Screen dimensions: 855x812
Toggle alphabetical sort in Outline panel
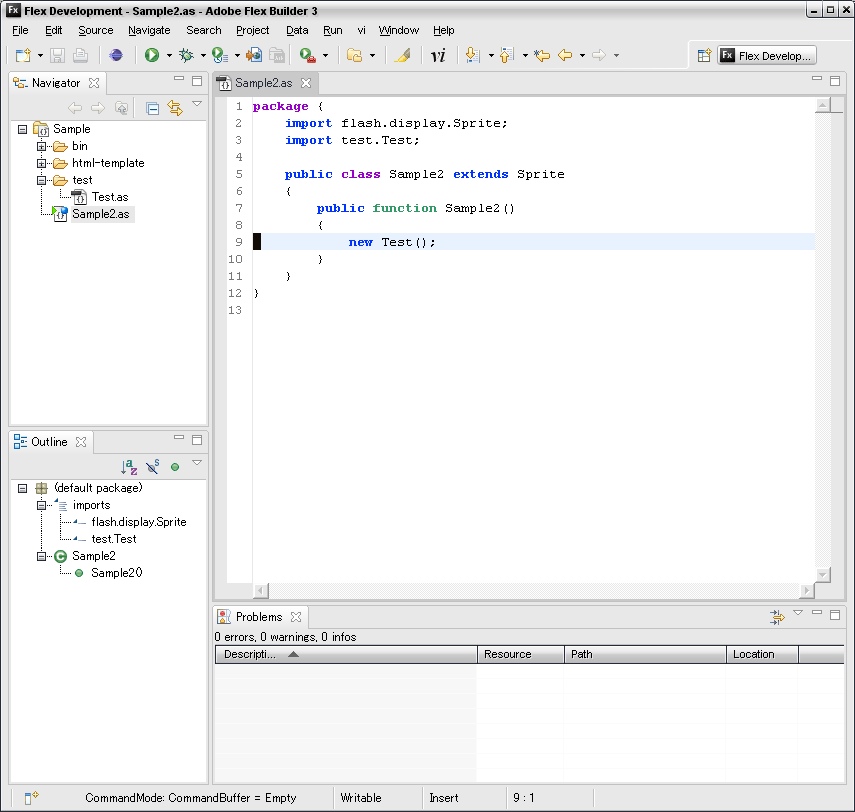[129, 466]
